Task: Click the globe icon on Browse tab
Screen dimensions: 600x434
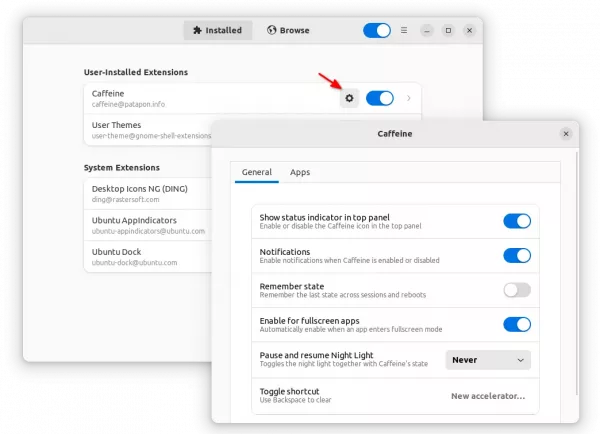Action: pyautogui.click(x=272, y=30)
